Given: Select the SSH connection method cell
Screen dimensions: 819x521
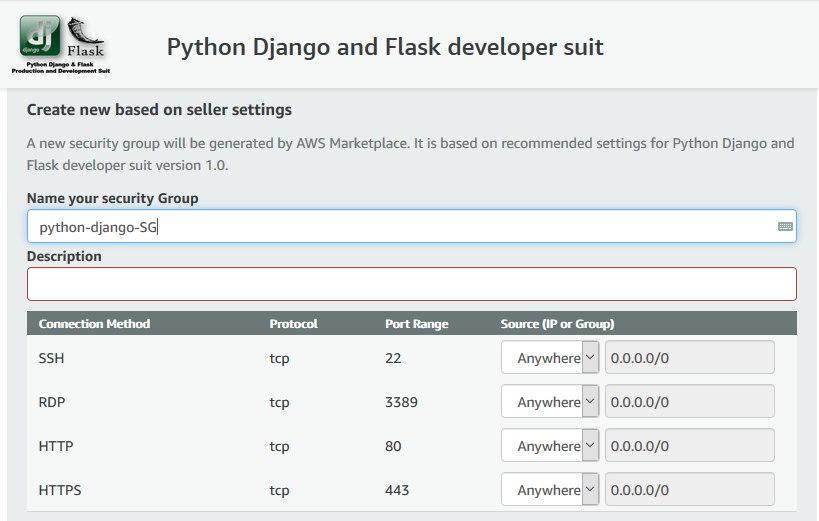Looking at the screenshot, I should coord(51,358).
